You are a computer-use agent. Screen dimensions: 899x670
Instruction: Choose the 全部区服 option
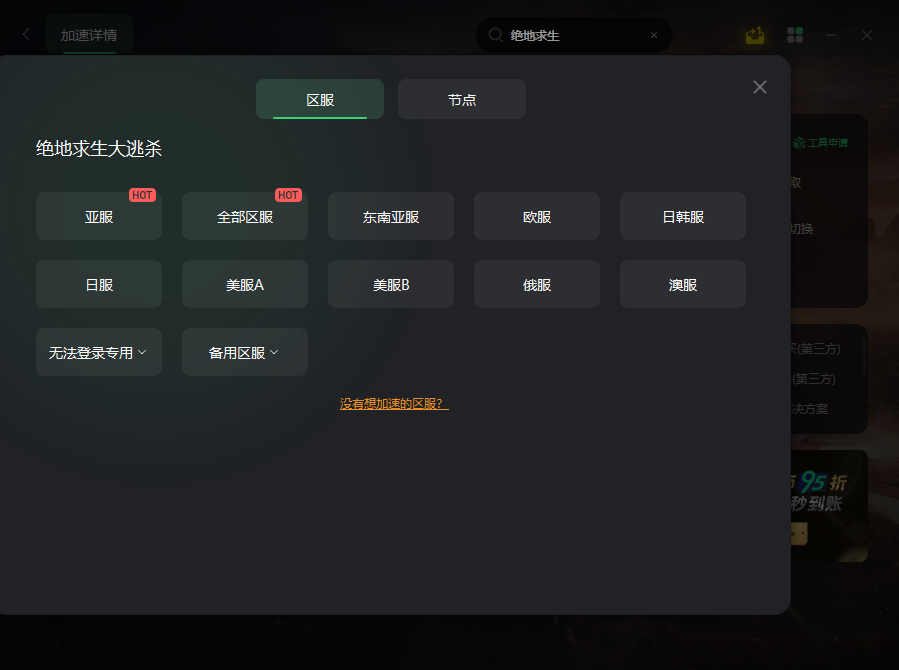(245, 217)
